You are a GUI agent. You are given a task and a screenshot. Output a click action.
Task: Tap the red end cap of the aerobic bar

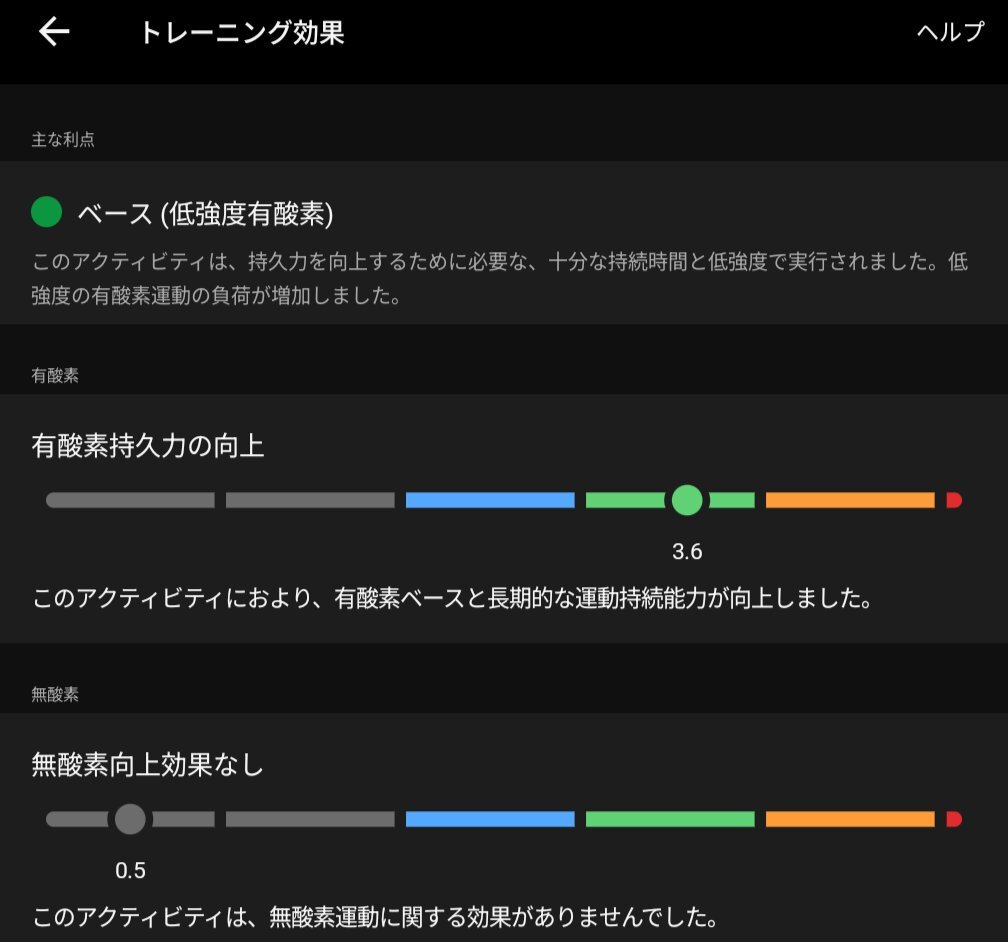pos(953,500)
